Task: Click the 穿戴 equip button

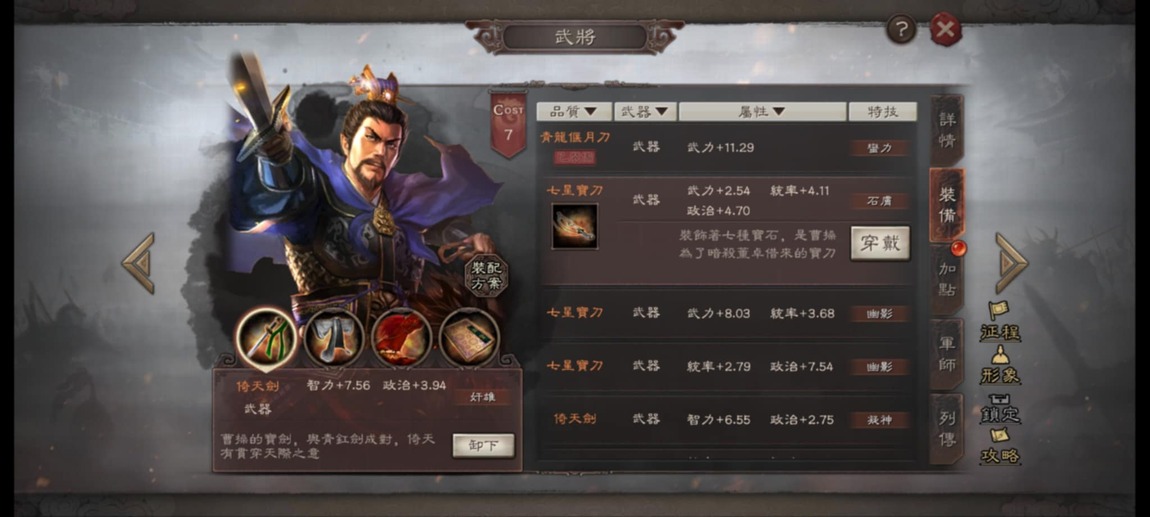Action: coord(880,243)
